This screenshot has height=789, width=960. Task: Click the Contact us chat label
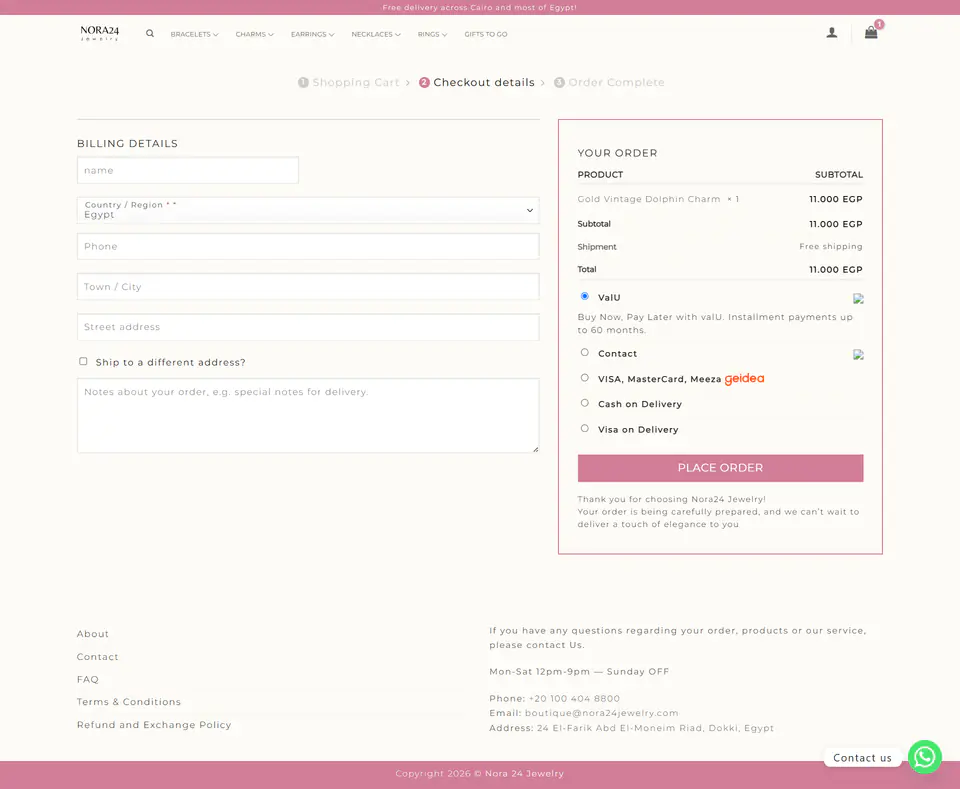coord(862,758)
